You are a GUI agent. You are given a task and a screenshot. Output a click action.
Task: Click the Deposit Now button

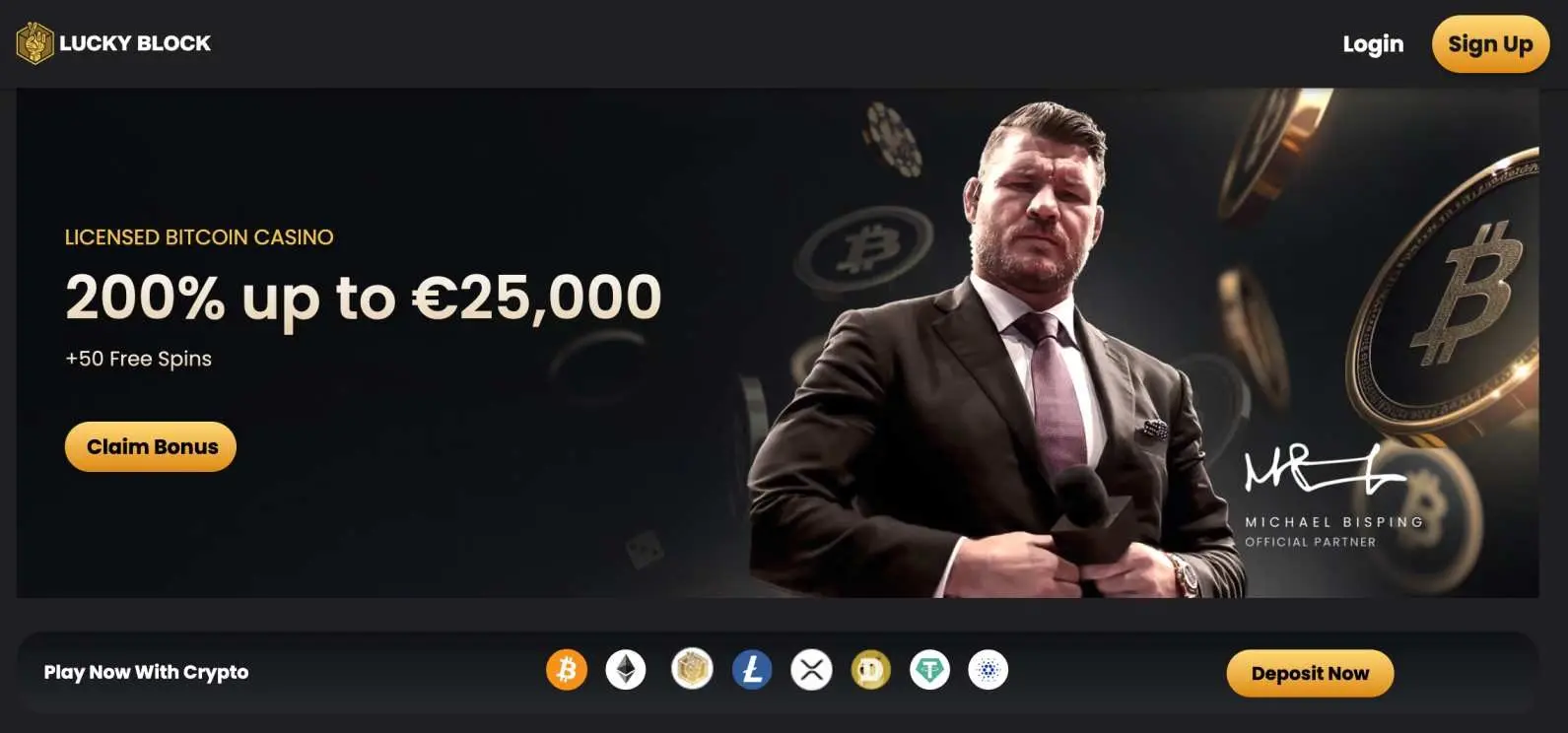[x=1310, y=673]
